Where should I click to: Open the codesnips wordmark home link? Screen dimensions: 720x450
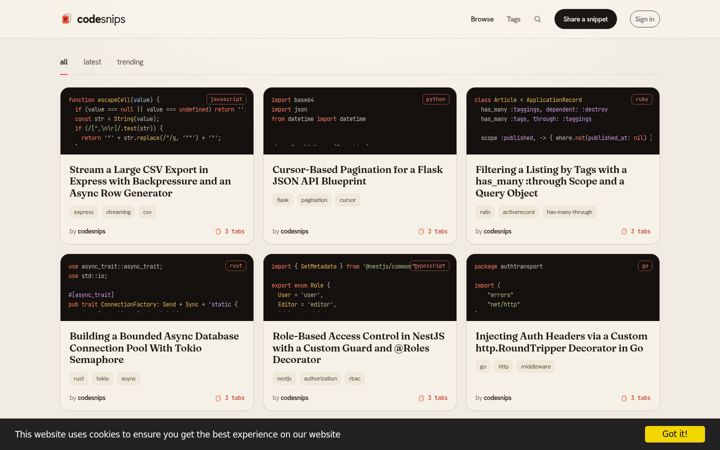(x=101, y=19)
